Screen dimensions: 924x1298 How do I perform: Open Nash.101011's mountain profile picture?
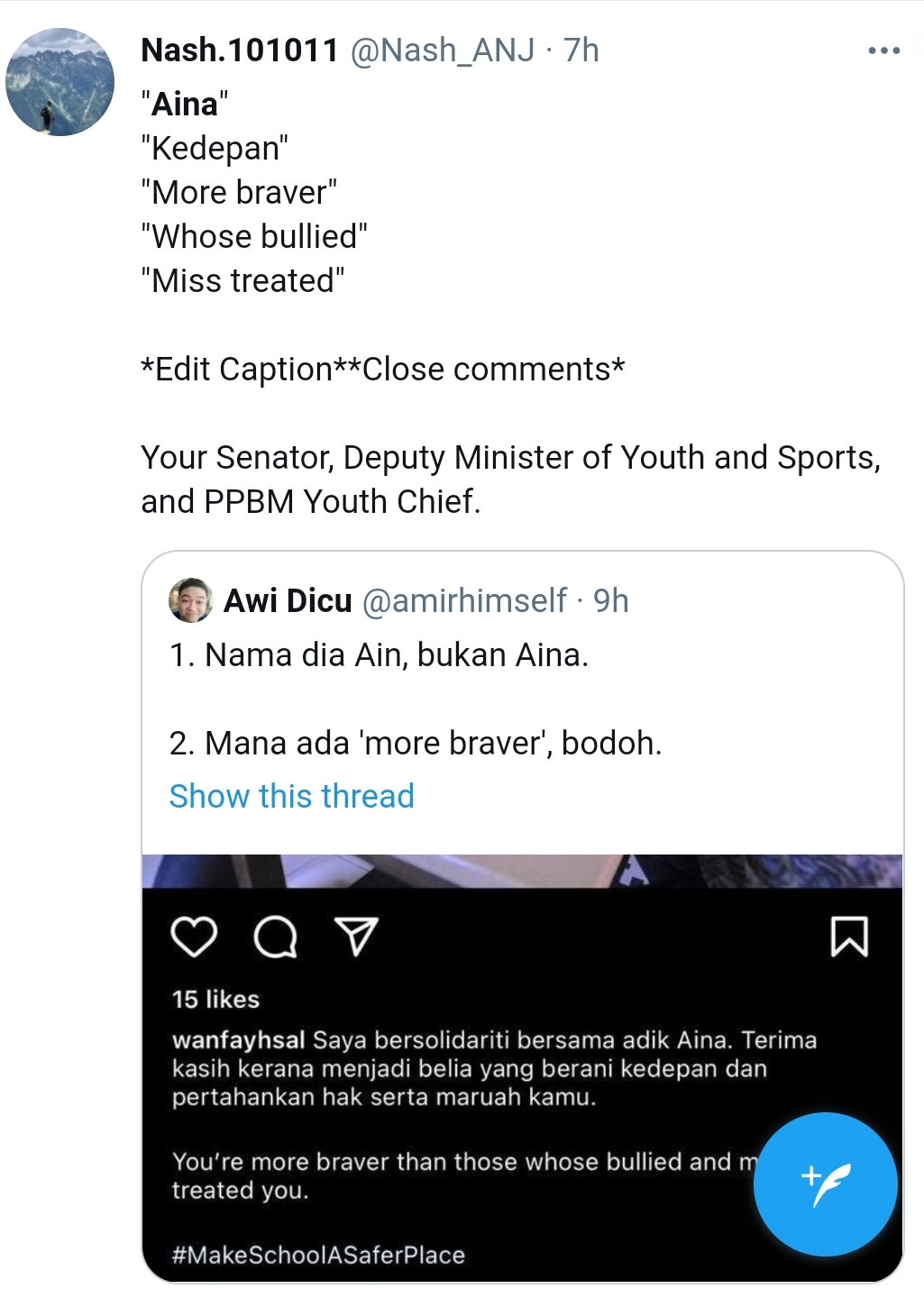pyautogui.click(x=59, y=82)
